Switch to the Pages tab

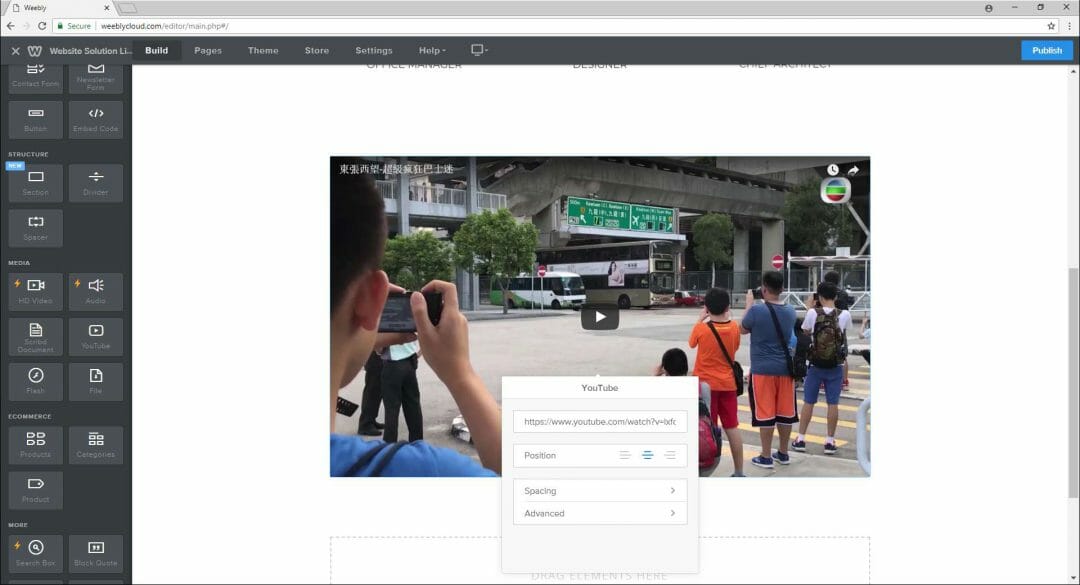coord(207,50)
